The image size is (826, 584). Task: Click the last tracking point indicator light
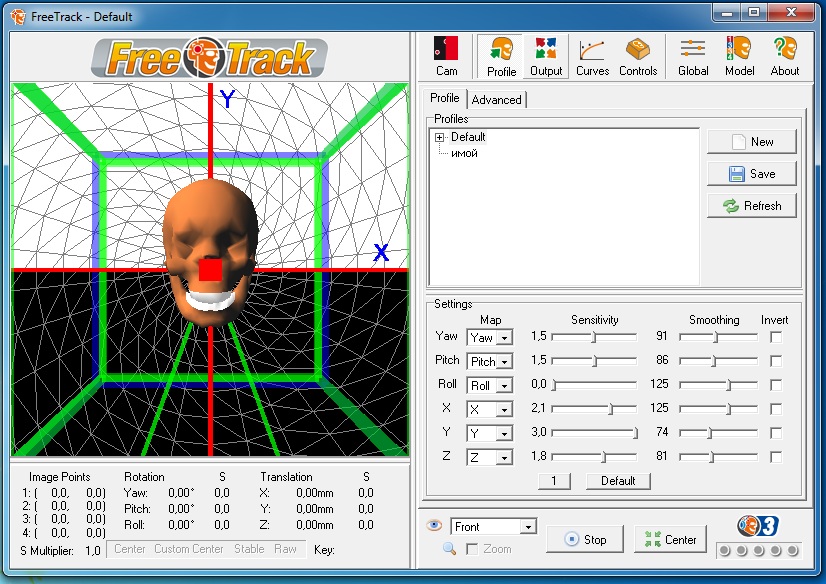click(x=792, y=550)
